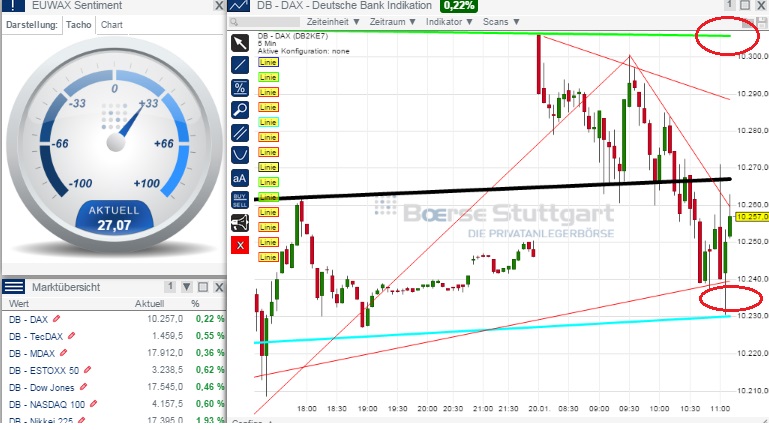Click pencil icon next to DB - MDAX

click(x=63, y=353)
